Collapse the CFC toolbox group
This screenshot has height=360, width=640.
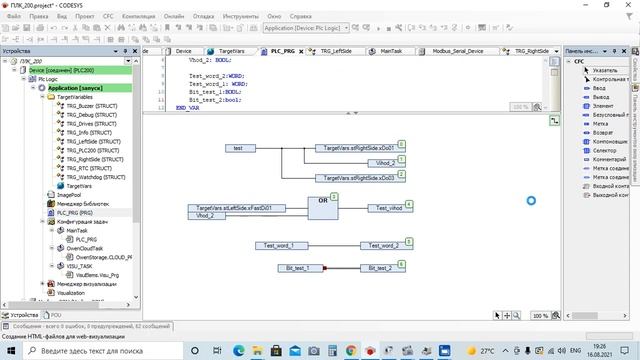569,61
